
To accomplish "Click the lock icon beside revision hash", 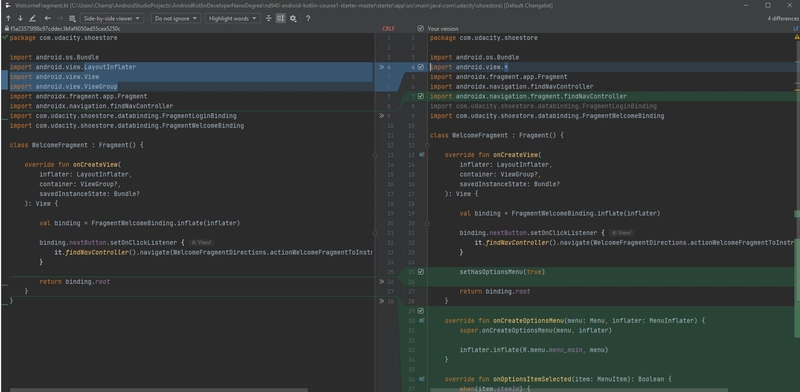I will 7,29.
